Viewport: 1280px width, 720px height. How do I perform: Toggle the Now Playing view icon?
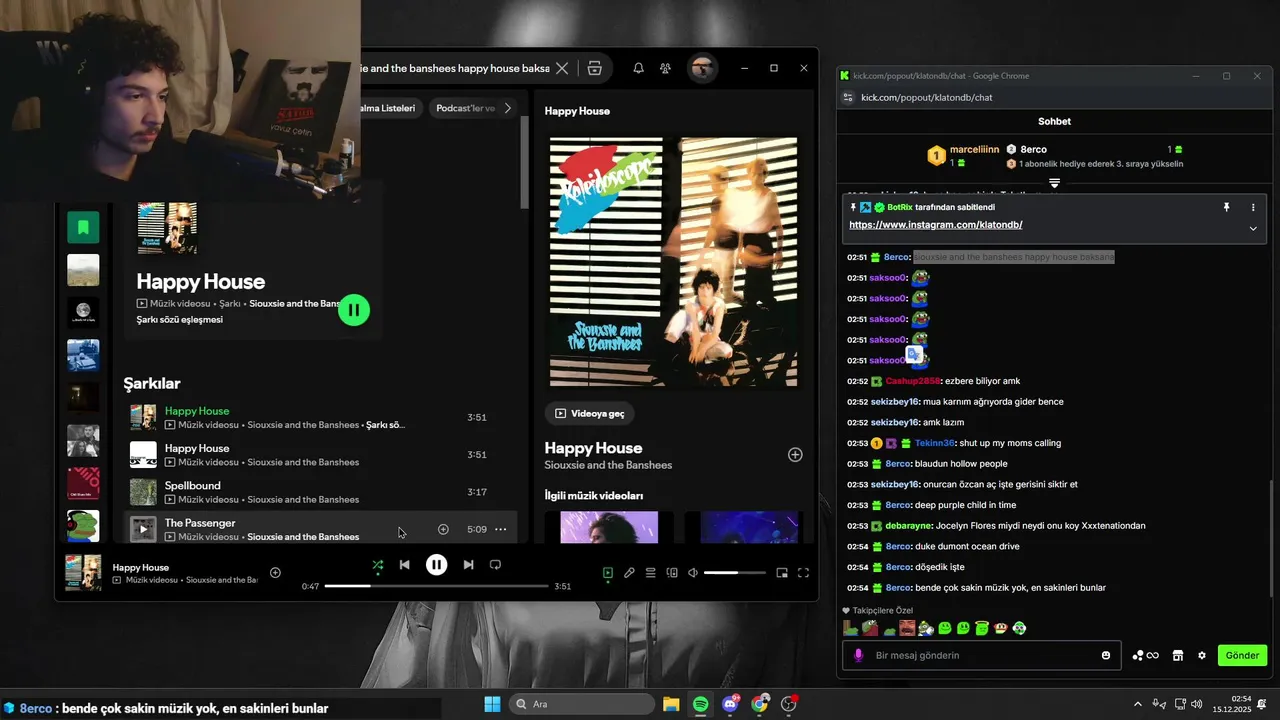pos(607,573)
